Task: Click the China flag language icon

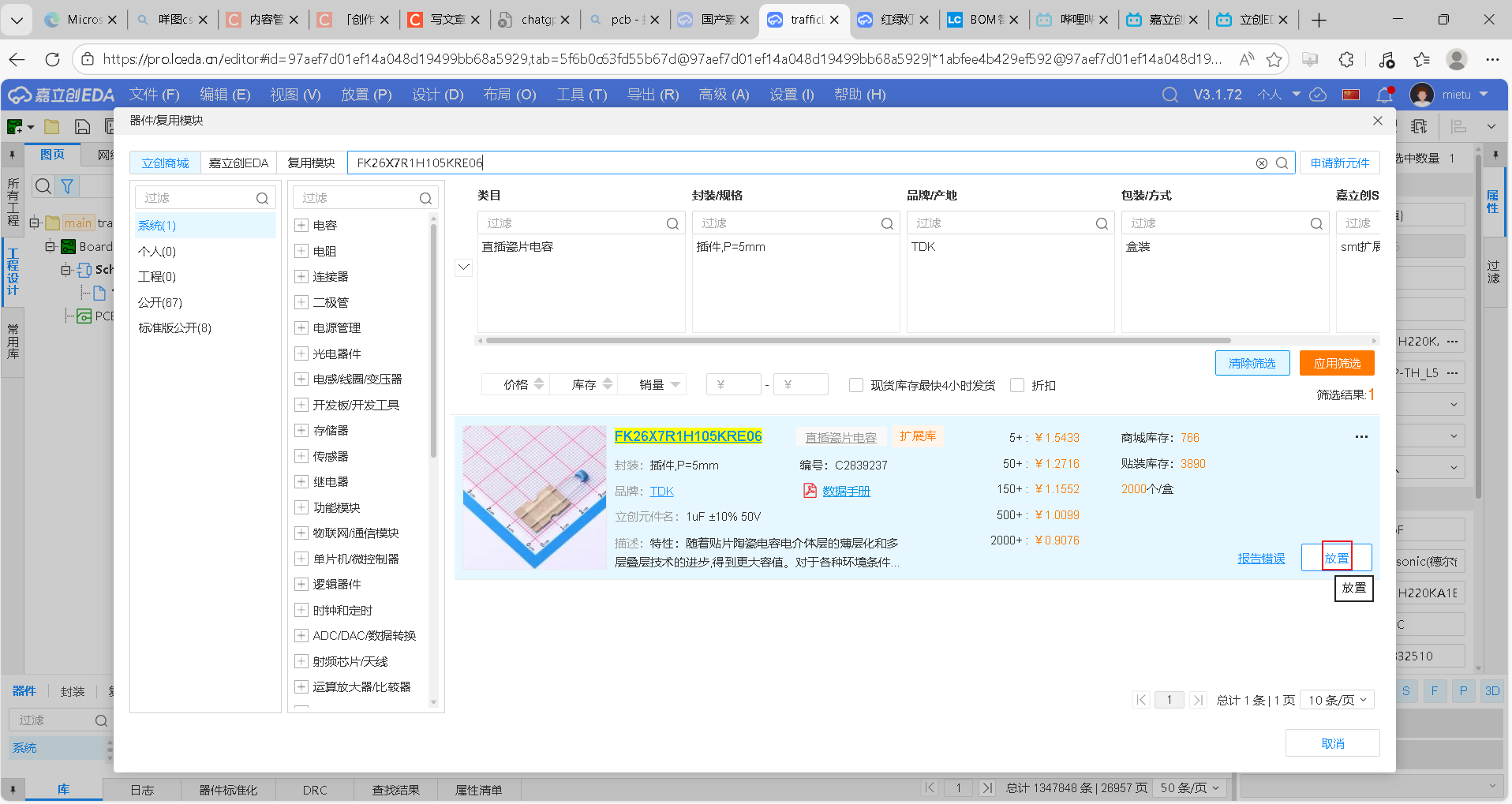Action: 1351,94
